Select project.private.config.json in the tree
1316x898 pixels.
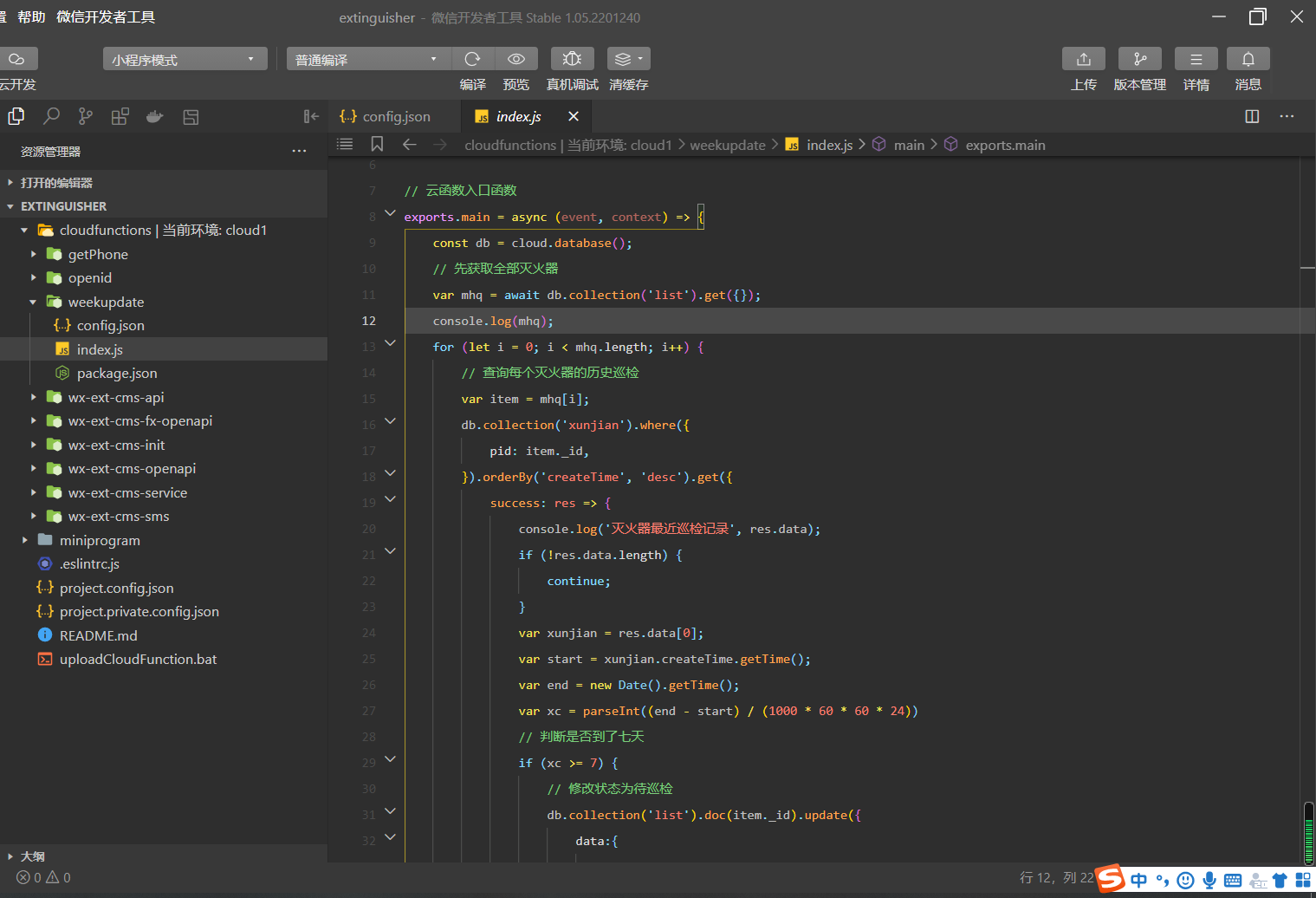tap(139, 611)
